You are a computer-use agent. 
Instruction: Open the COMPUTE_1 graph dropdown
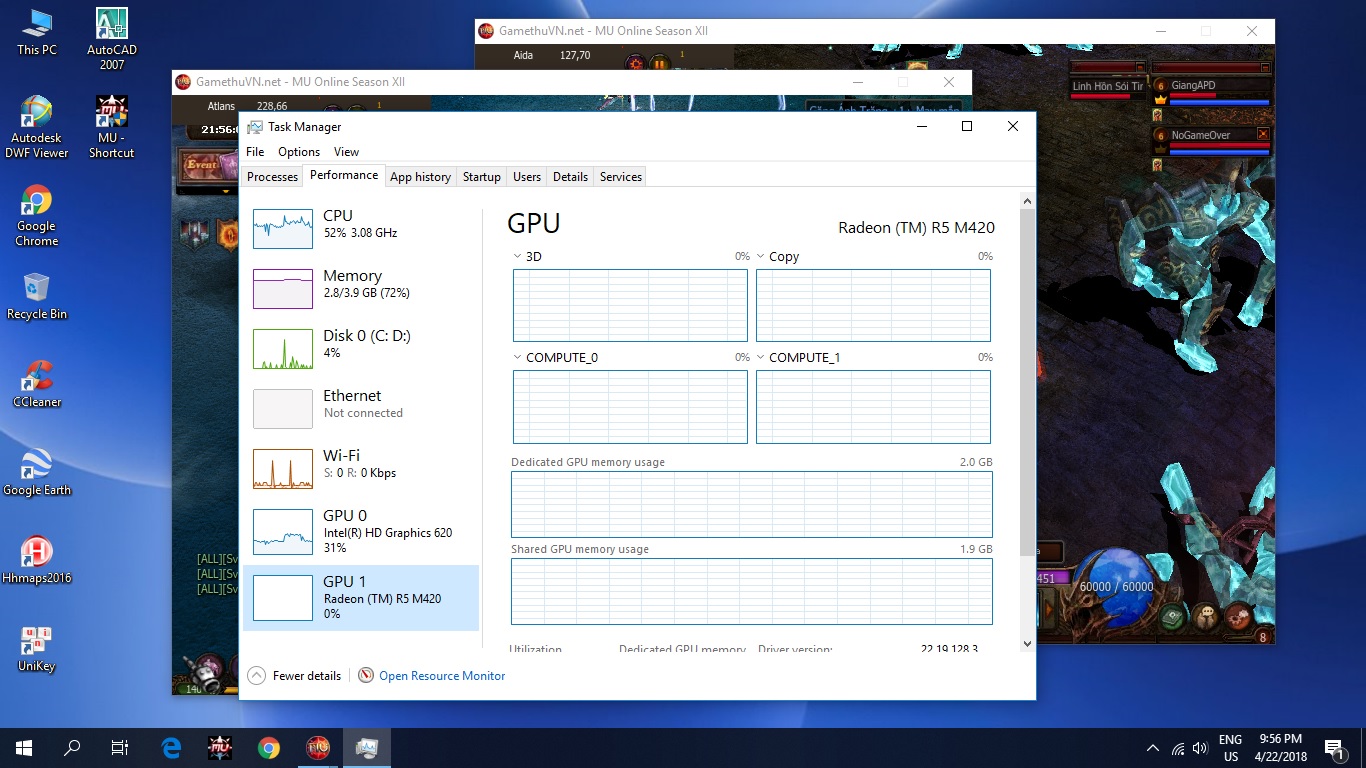tap(760, 357)
